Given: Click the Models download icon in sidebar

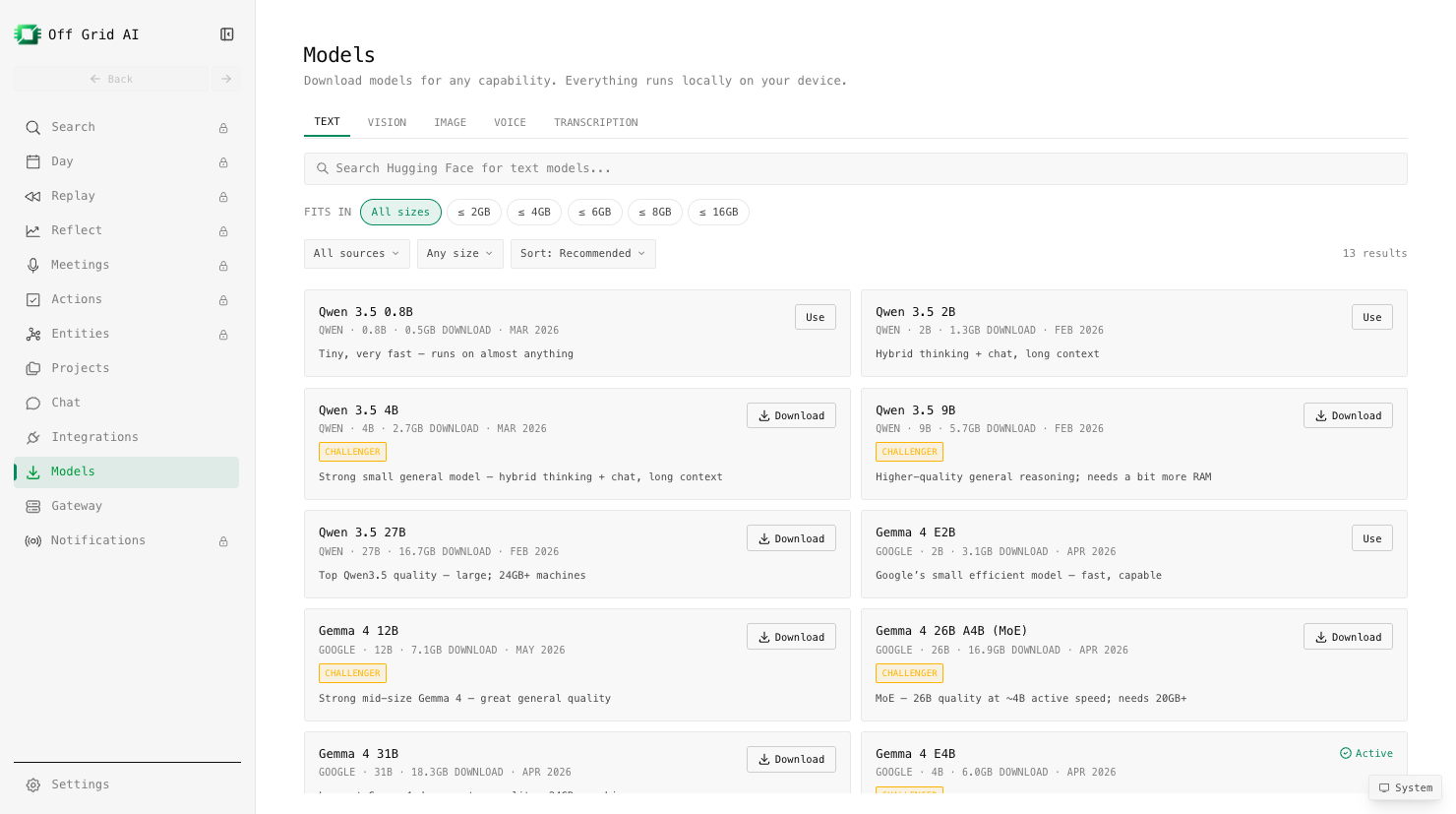Looking at the screenshot, I should [x=33, y=471].
